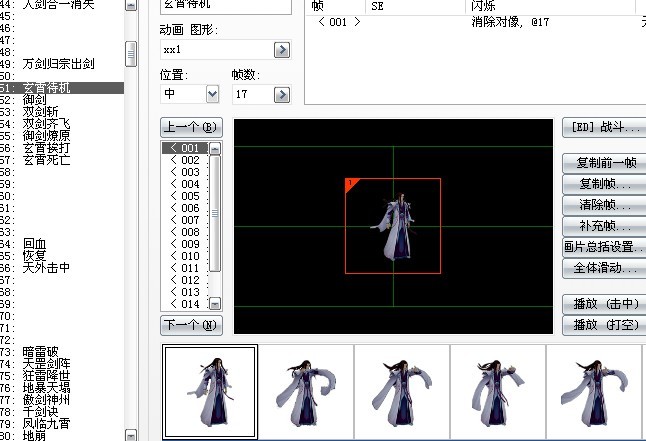Expand the 位置 position dropdown showing 中
The width and height of the screenshot is (646, 441).
point(212,94)
